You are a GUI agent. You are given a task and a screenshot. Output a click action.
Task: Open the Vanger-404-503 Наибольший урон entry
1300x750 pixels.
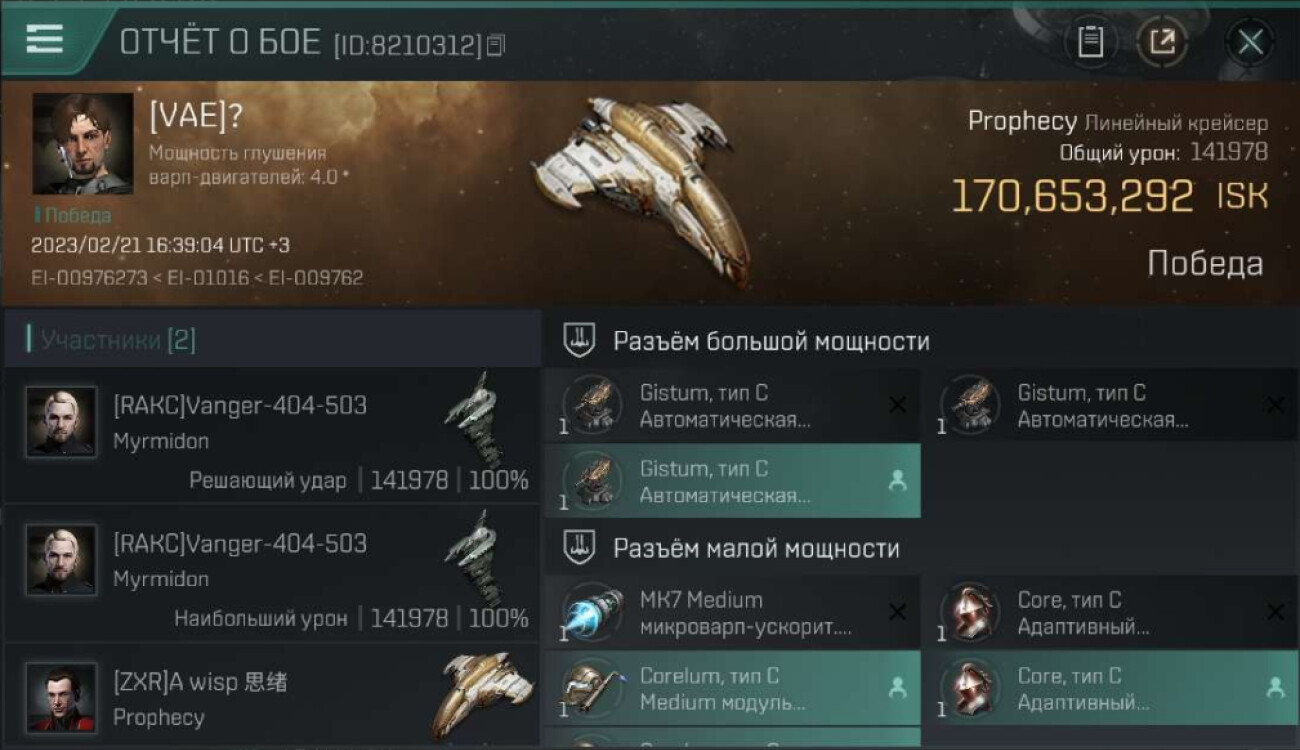pos(271,573)
